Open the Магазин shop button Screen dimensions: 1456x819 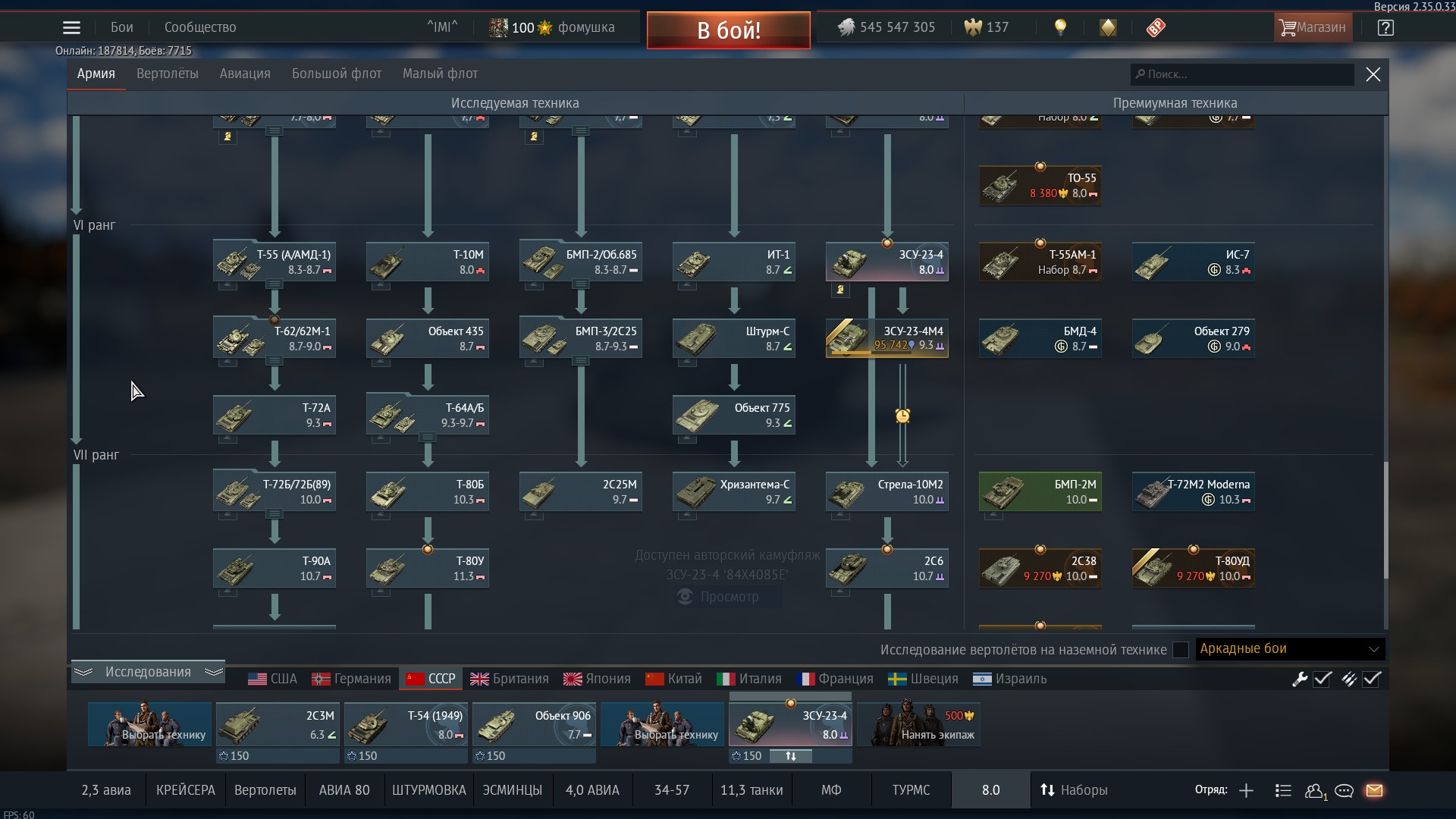[1313, 27]
